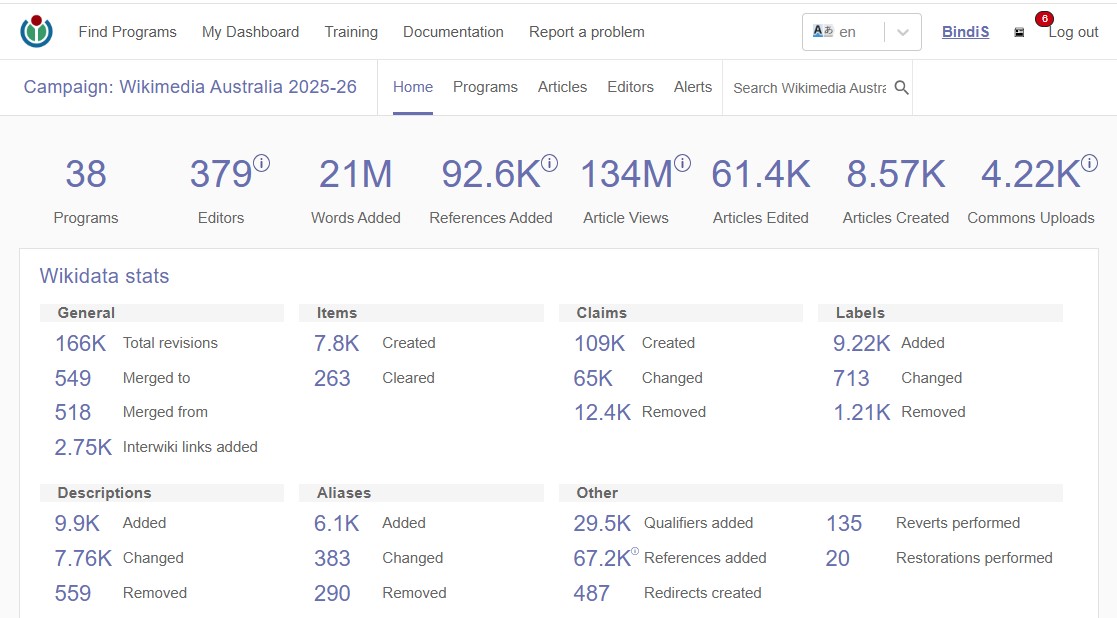Select the Editors tab

click(630, 87)
